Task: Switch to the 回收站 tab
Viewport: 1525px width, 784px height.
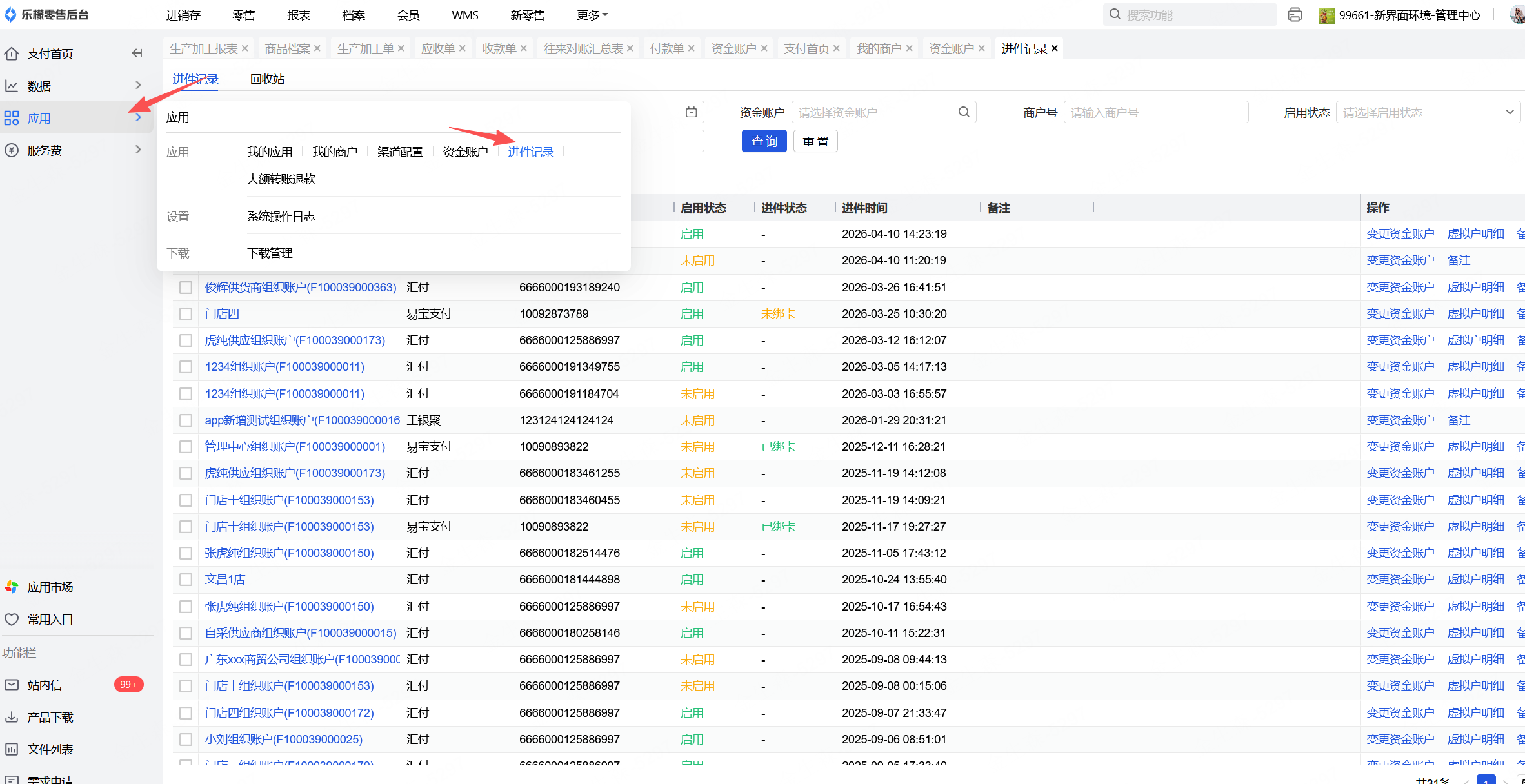Action: pyautogui.click(x=267, y=79)
